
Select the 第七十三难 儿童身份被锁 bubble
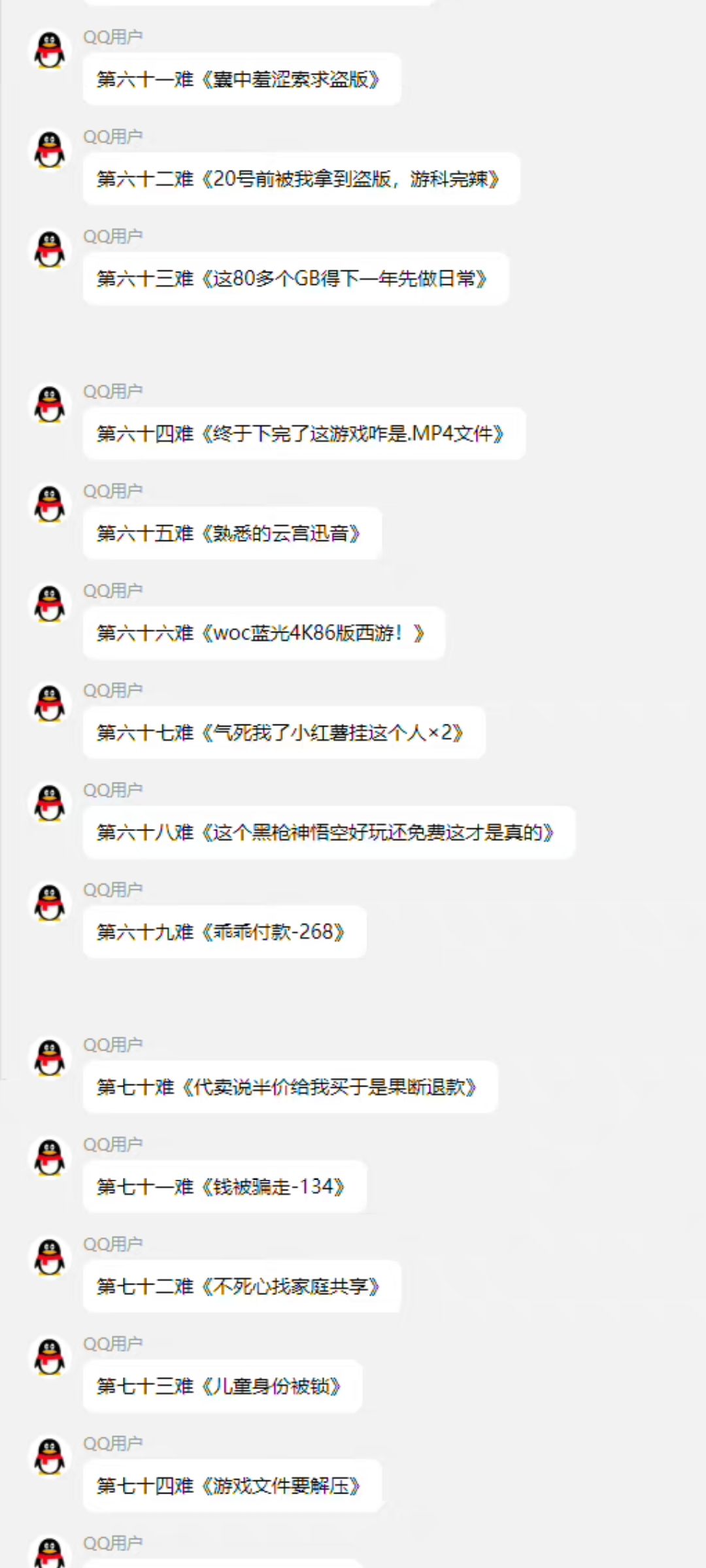click(222, 1386)
